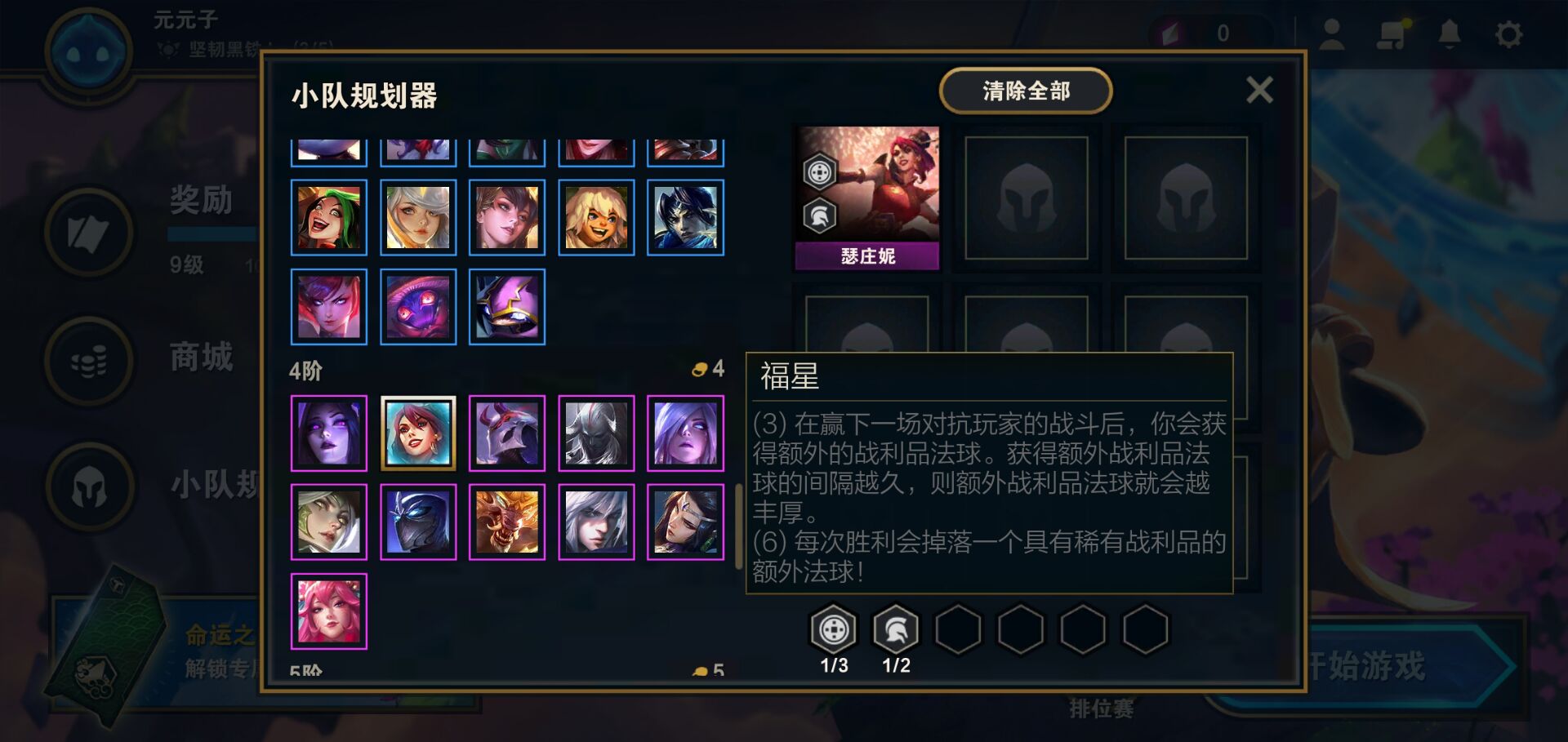
Task: Click the empty second team slot
Action: pos(1027,198)
